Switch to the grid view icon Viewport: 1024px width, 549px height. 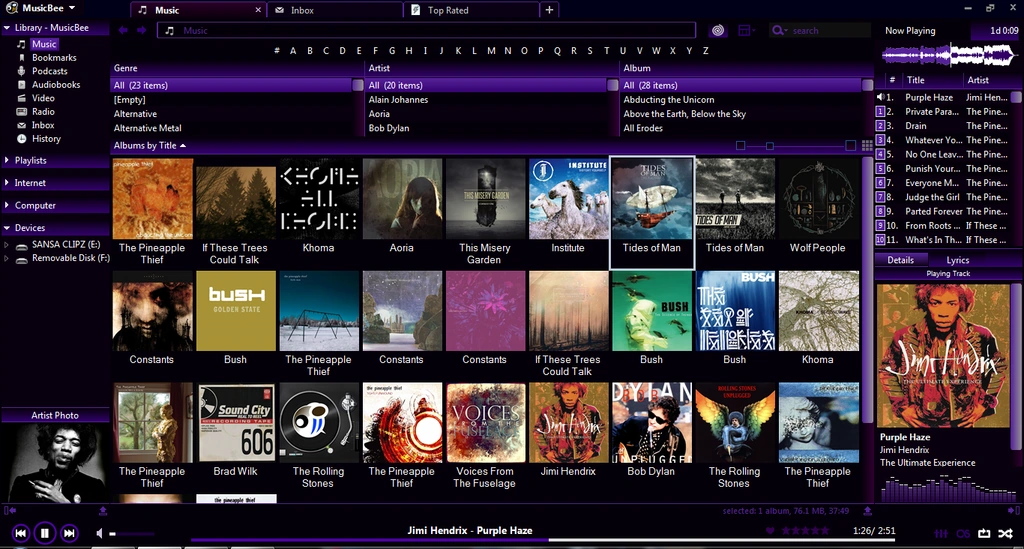coord(867,146)
